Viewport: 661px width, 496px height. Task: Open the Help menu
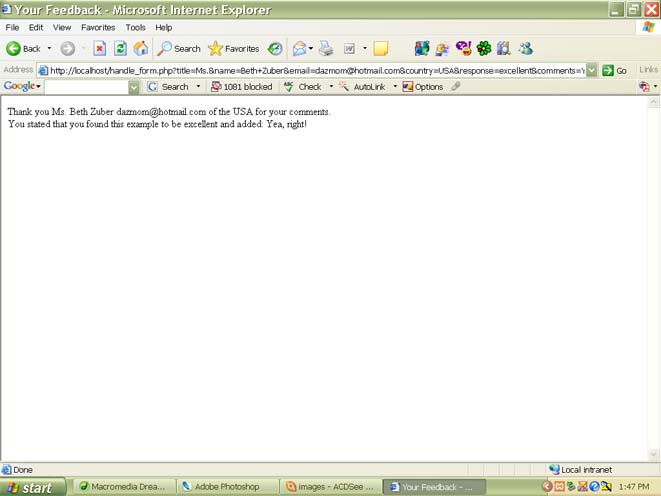164,27
